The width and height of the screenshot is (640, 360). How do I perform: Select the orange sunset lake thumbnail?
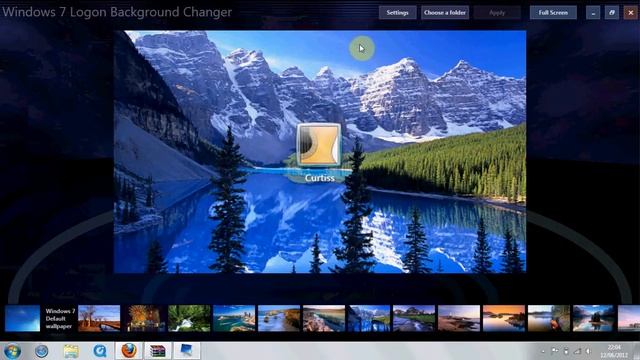point(504,318)
